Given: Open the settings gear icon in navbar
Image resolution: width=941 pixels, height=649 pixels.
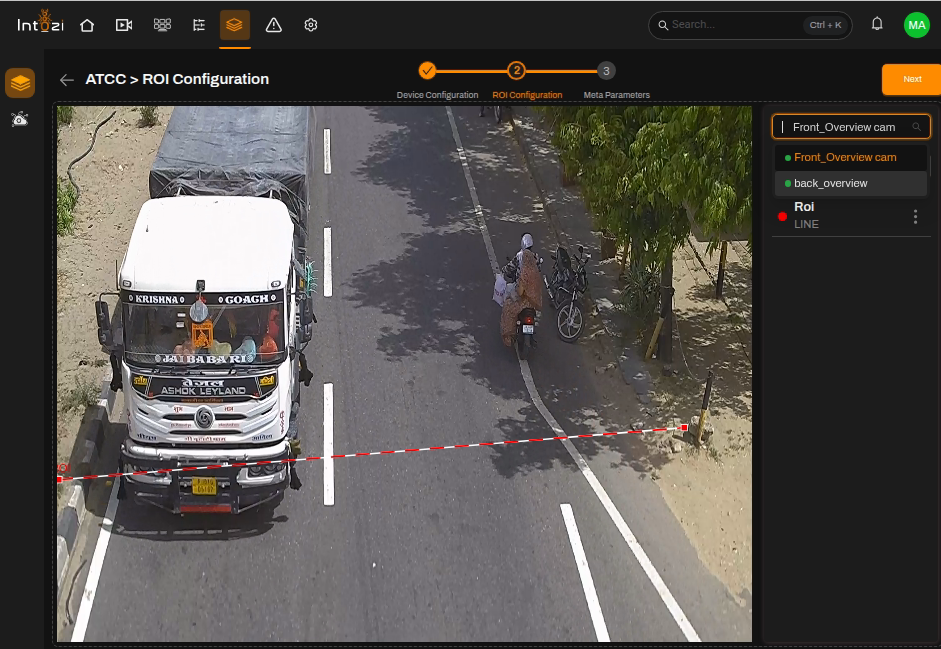Looking at the screenshot, I should tap(310, 25).
